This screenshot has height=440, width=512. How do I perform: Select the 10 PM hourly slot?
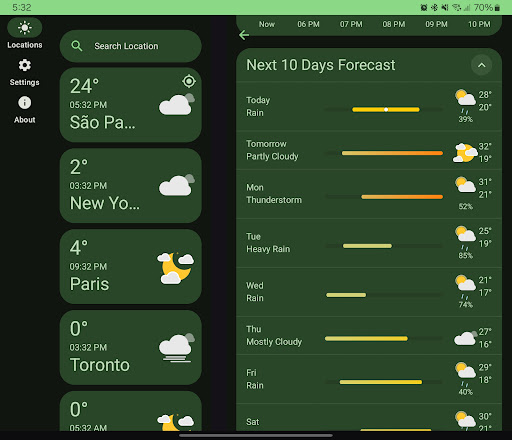click(479, 24)
